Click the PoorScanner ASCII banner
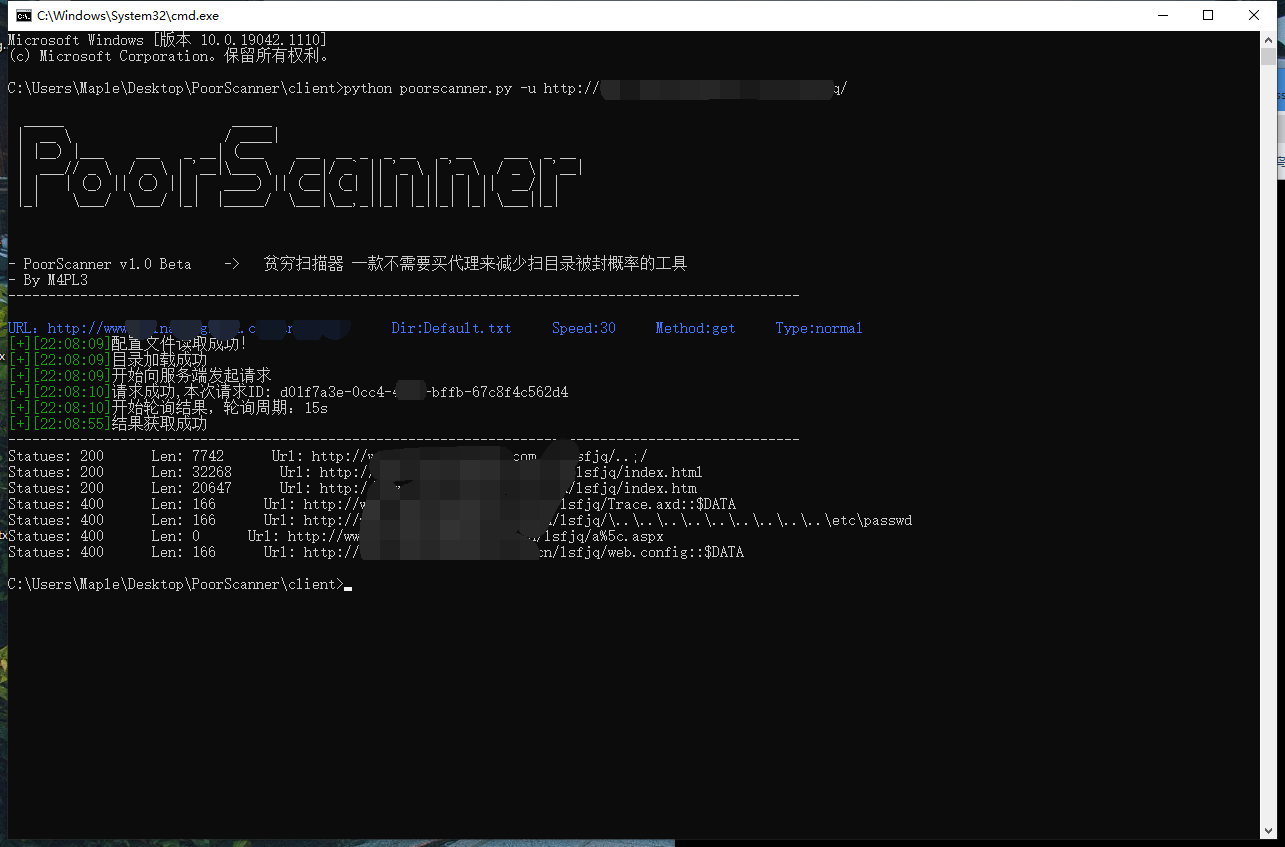Image resolution: width=1285 pixels, height=847 pixels. (x=300, y=168)
